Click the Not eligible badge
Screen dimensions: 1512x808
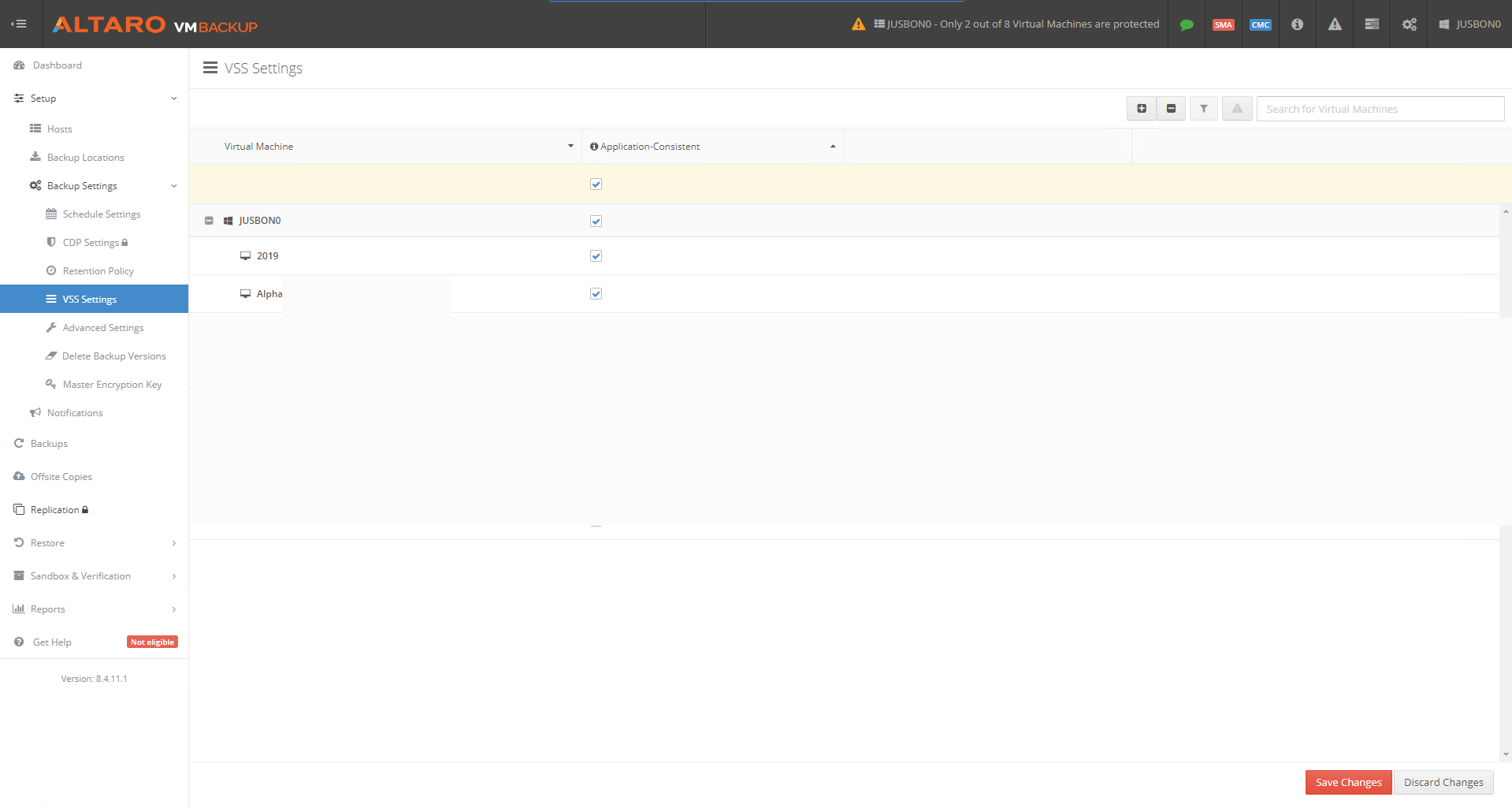152,642
